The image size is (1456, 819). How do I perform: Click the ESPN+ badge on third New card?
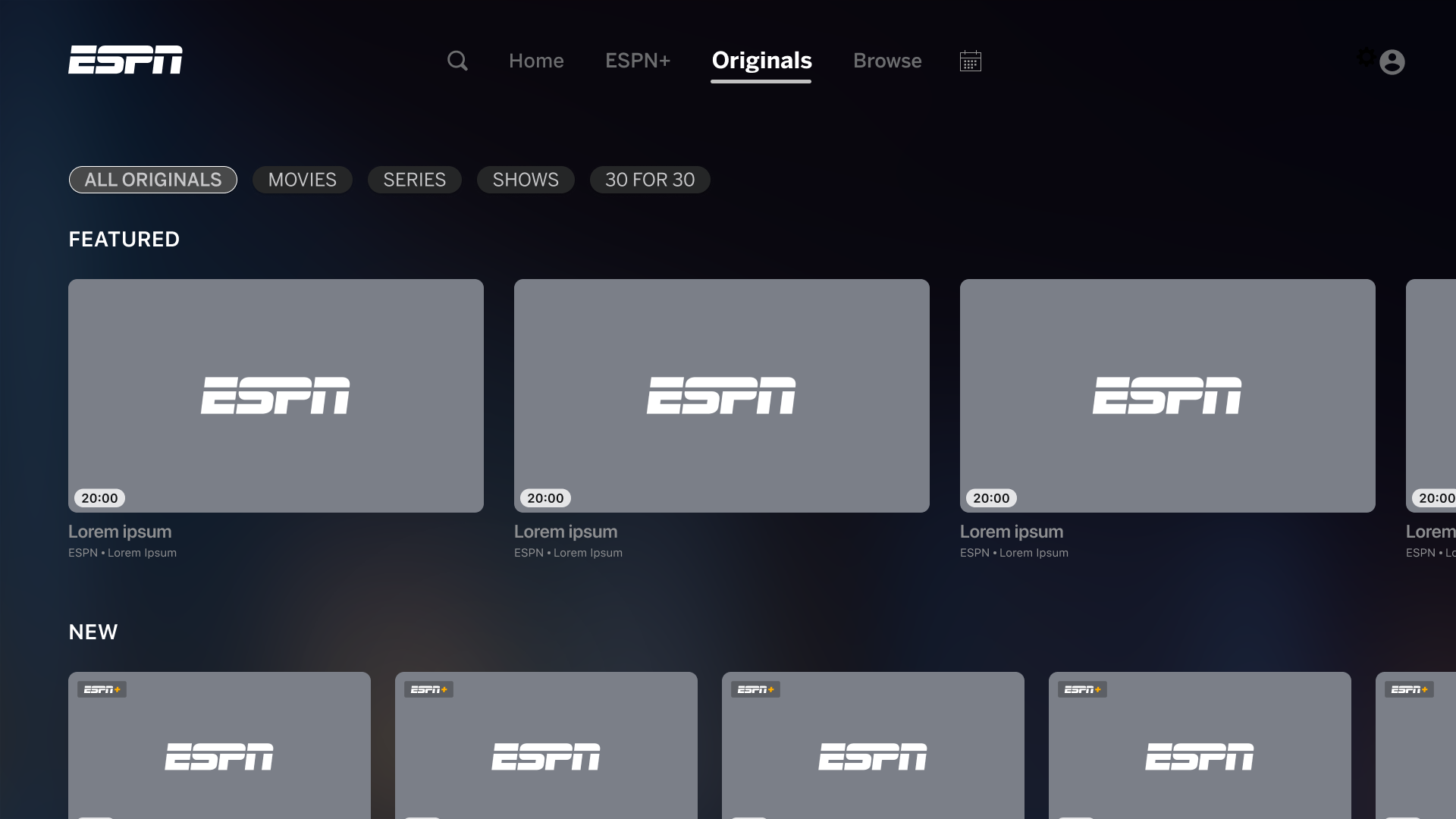coord(755,689)
